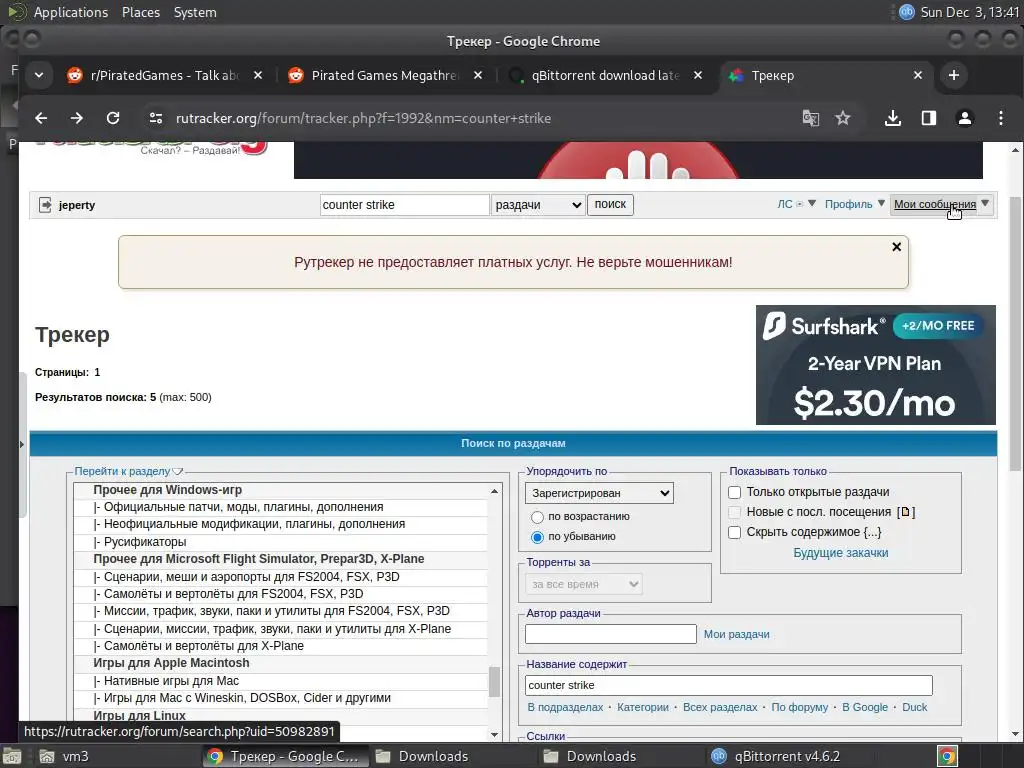Open the Applications menu

coord(71,12)
